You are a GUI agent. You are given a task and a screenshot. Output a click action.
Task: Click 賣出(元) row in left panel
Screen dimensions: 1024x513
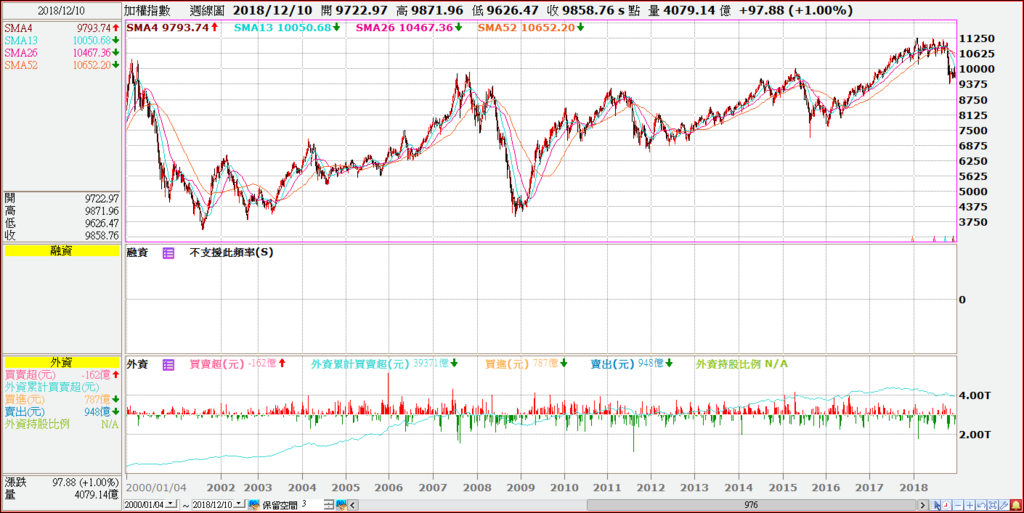click(61, 412)
